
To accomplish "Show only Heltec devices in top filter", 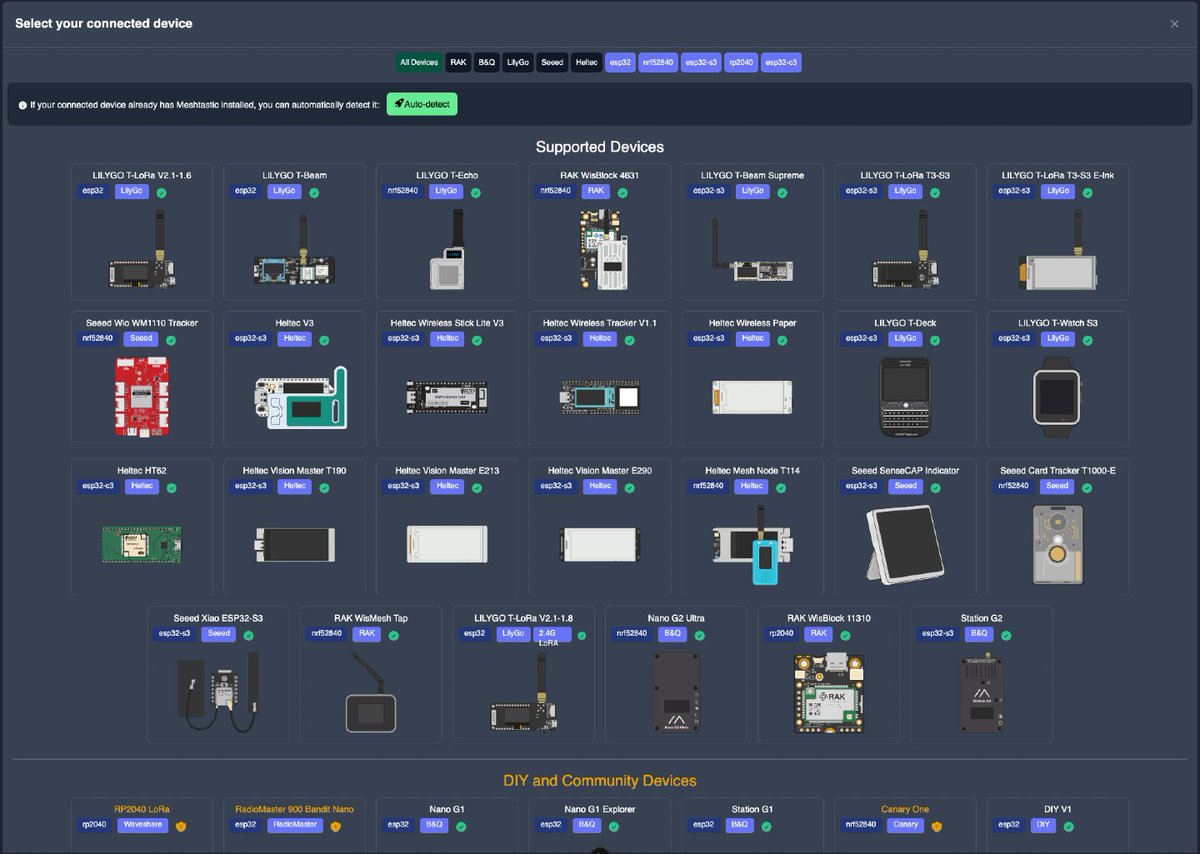I will [x=587, y=62].
